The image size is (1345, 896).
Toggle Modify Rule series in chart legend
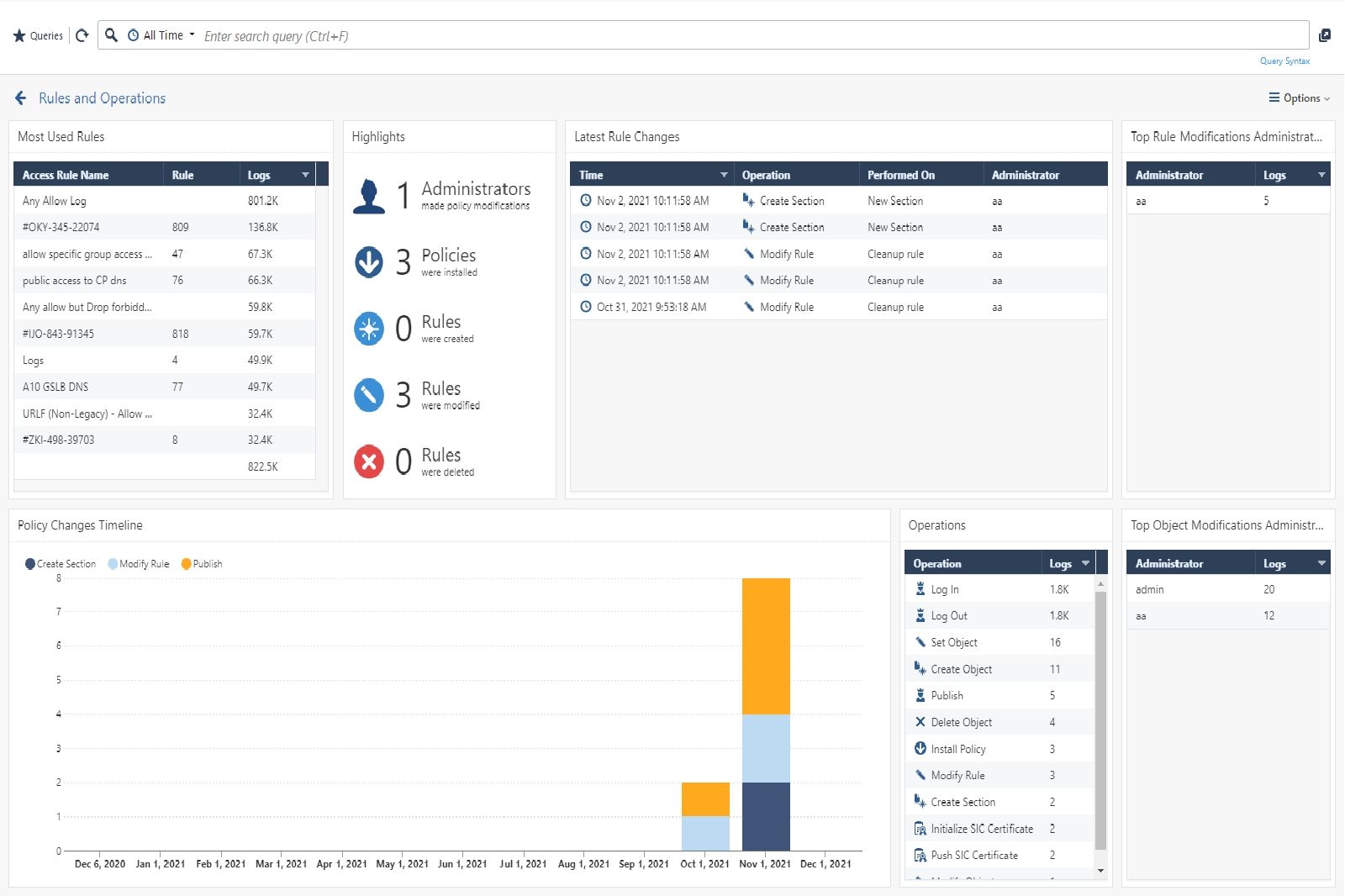click(x=139, y=564)
